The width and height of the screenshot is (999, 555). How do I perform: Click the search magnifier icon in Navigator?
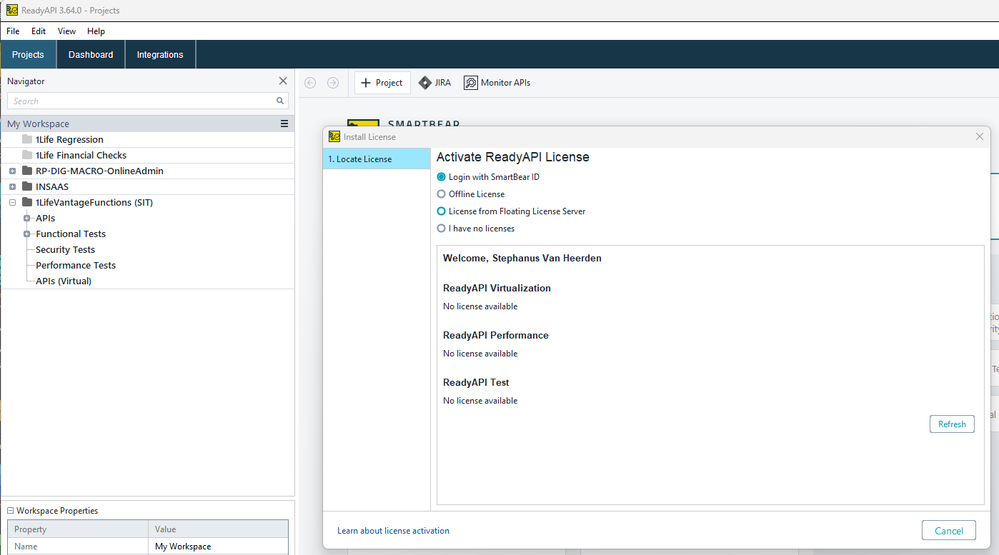(280, 101)
